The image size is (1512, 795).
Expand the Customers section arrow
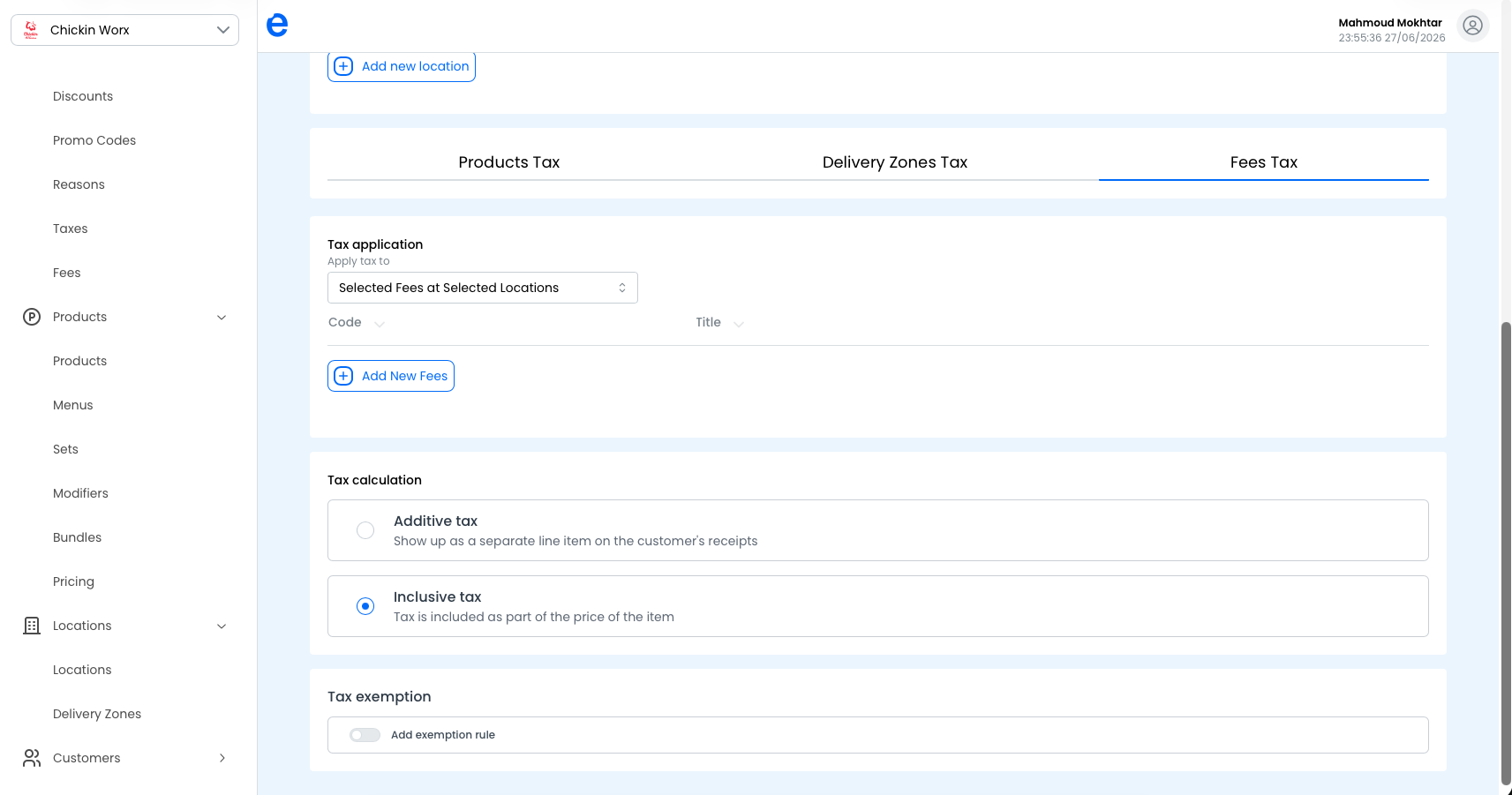coord(222,758)
